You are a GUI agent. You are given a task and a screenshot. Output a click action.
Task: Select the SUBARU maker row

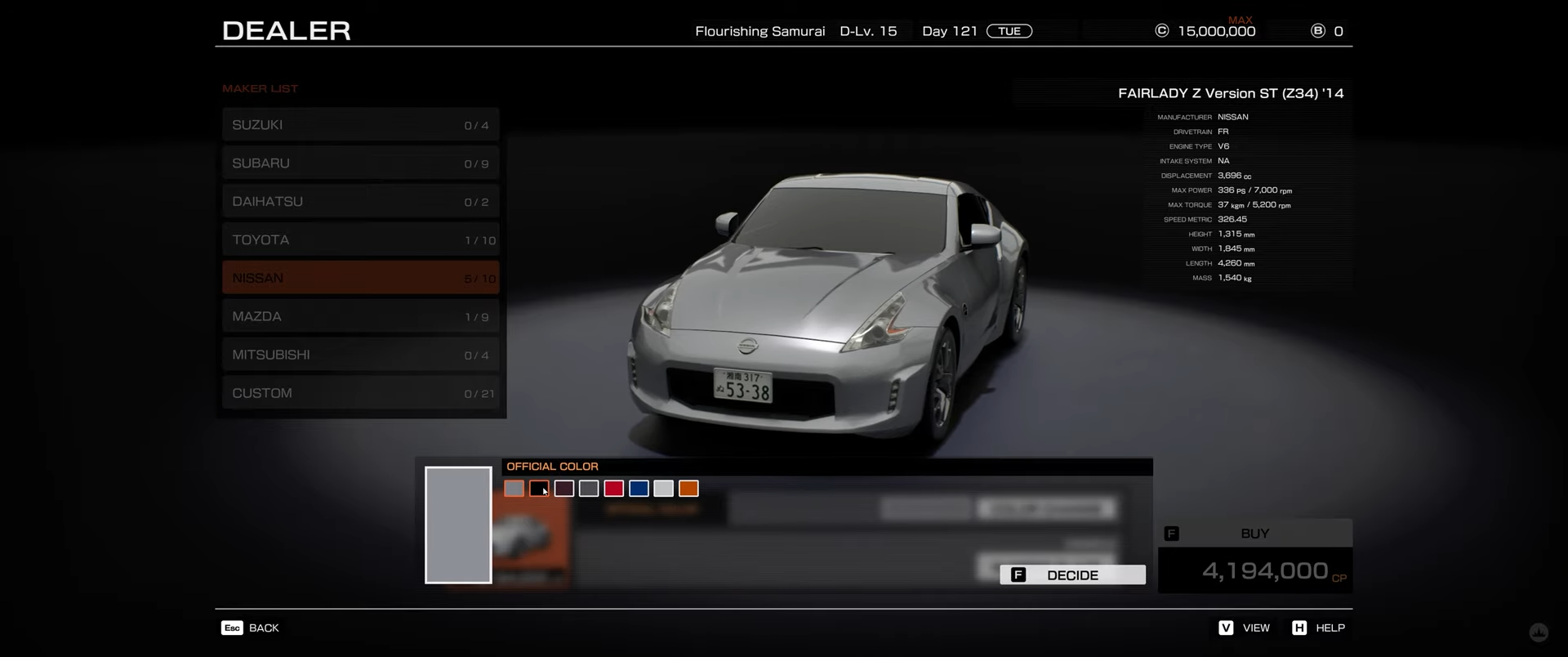tap(360, 163)
